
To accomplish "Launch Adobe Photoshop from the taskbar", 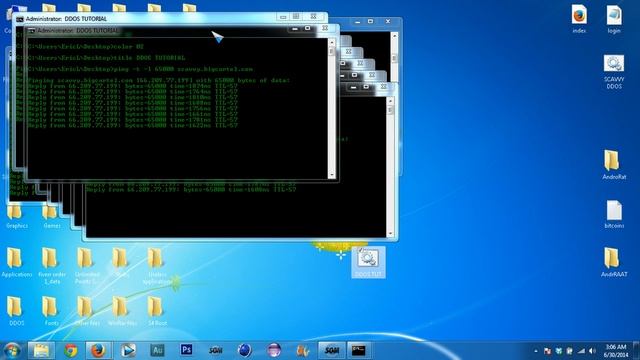I will point(186,350).
